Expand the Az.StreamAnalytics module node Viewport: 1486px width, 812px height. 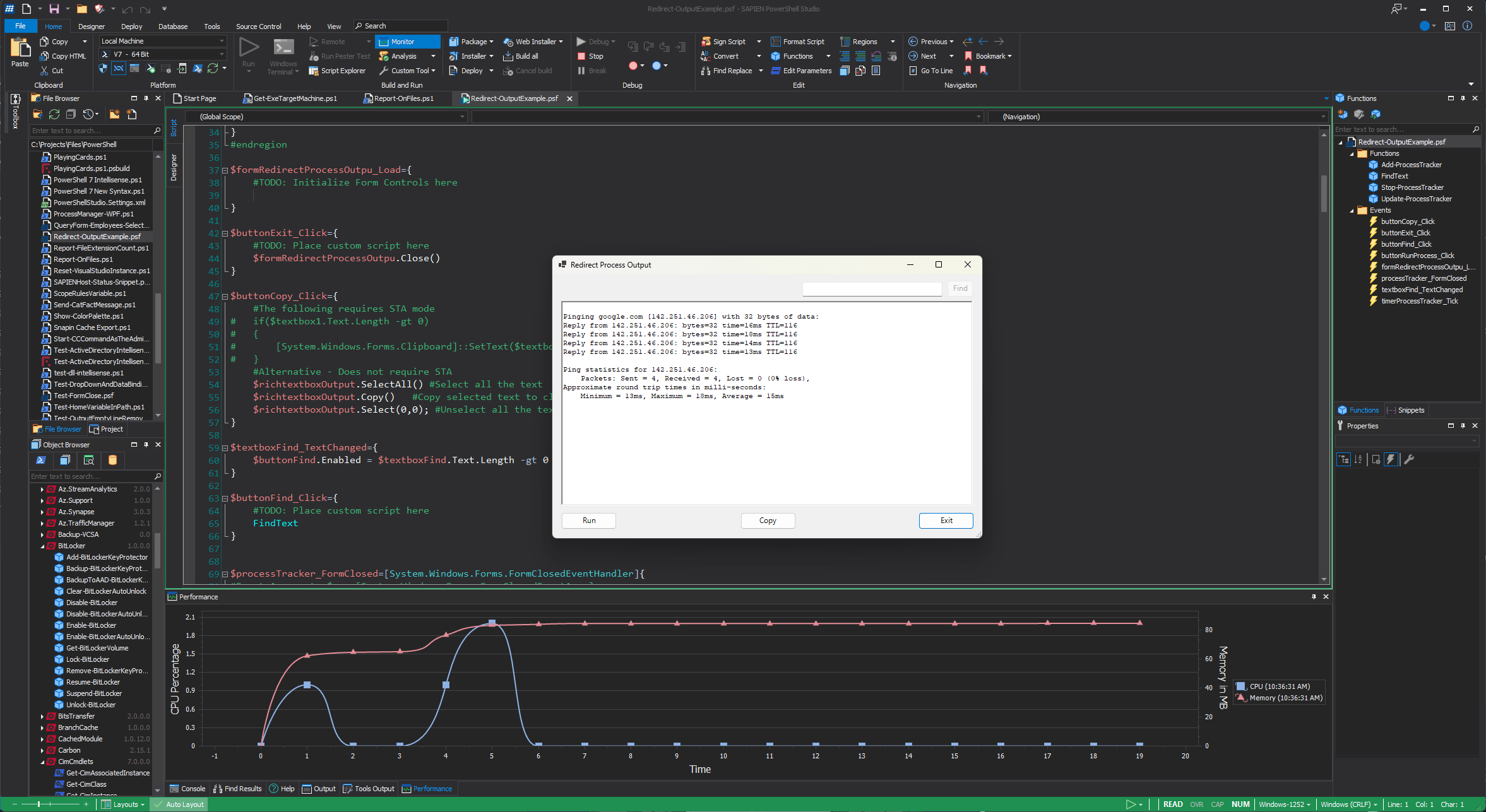coord(42,489)
